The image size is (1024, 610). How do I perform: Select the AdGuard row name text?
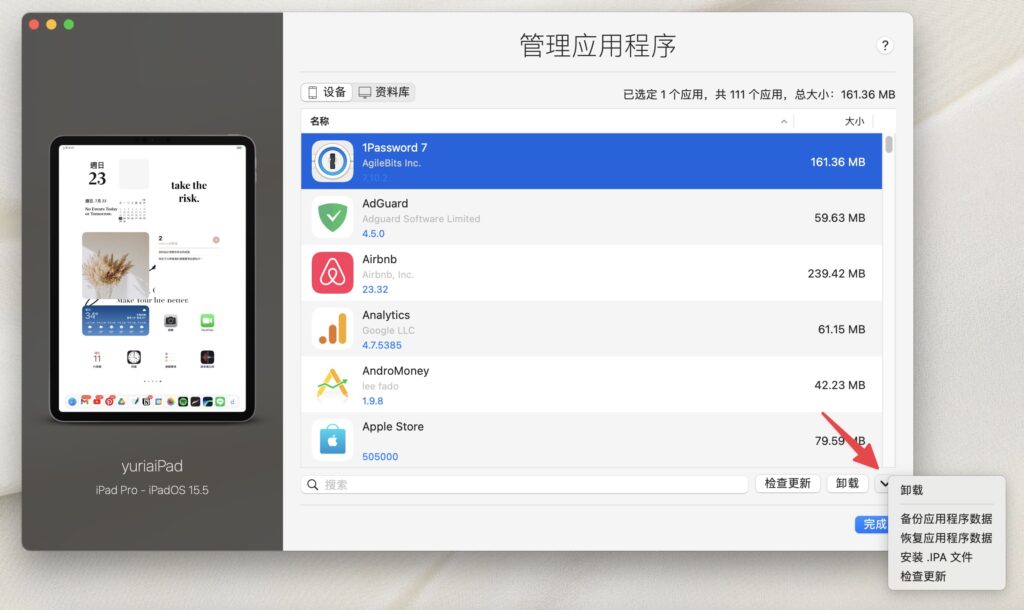(385, 203)
